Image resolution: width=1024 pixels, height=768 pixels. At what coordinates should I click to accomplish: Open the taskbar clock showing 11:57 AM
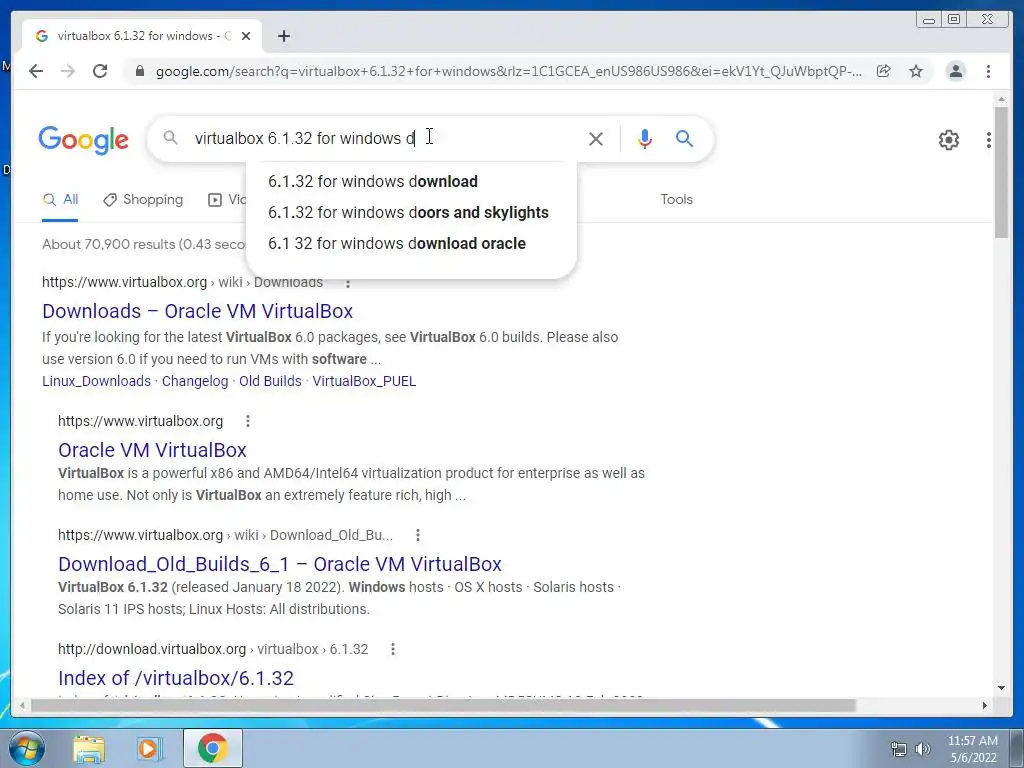(972, 749)
